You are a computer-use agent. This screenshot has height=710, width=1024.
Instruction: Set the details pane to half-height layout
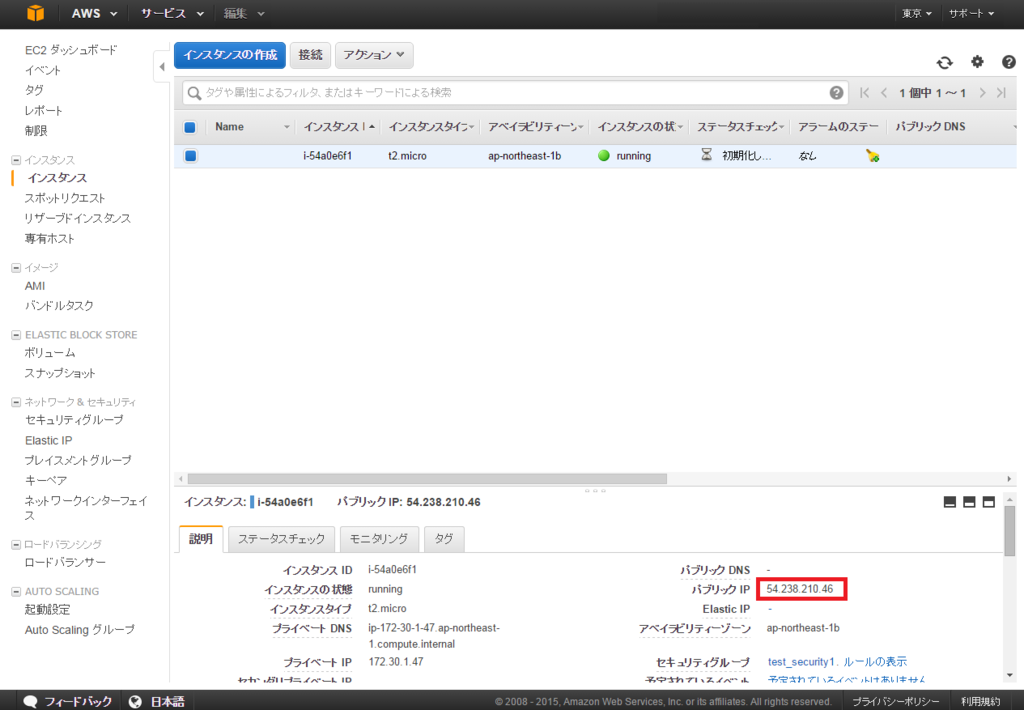pos(969,502)
